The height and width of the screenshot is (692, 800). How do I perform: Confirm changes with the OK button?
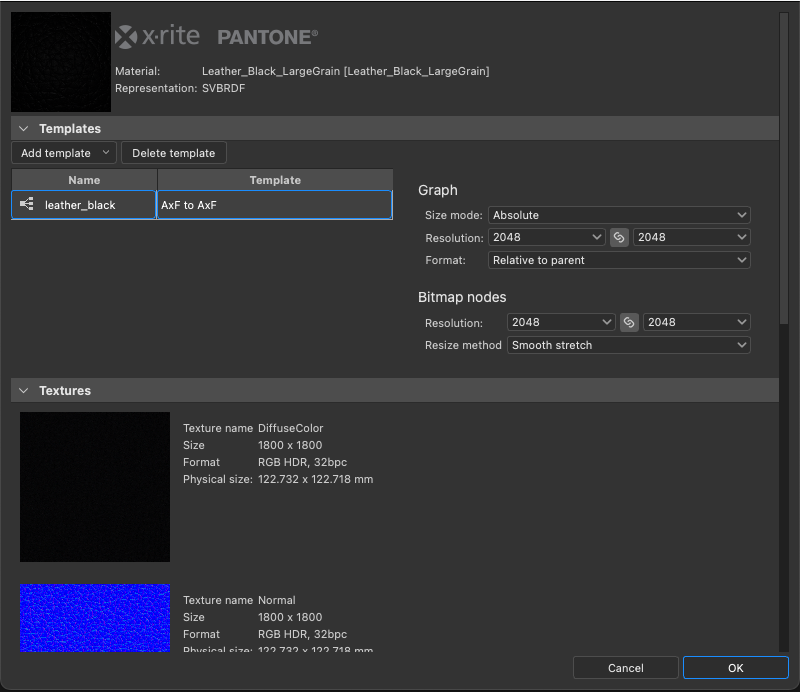(x=736, y=667)
